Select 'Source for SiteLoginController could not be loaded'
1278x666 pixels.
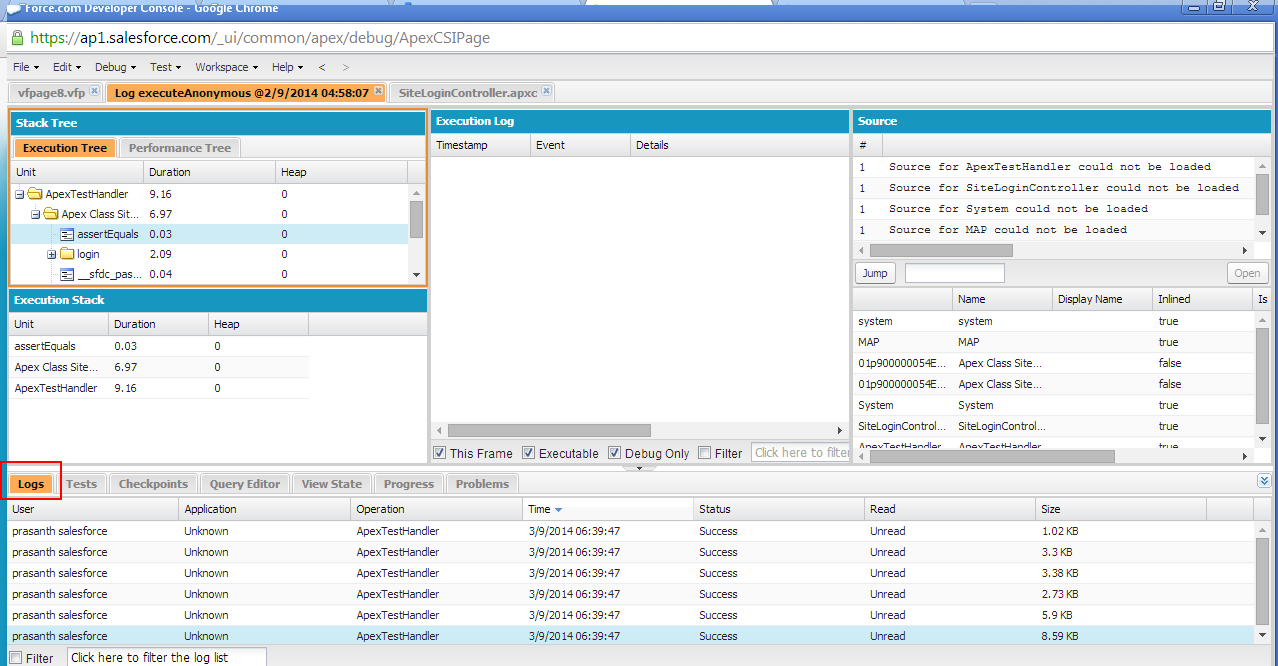1063,188
